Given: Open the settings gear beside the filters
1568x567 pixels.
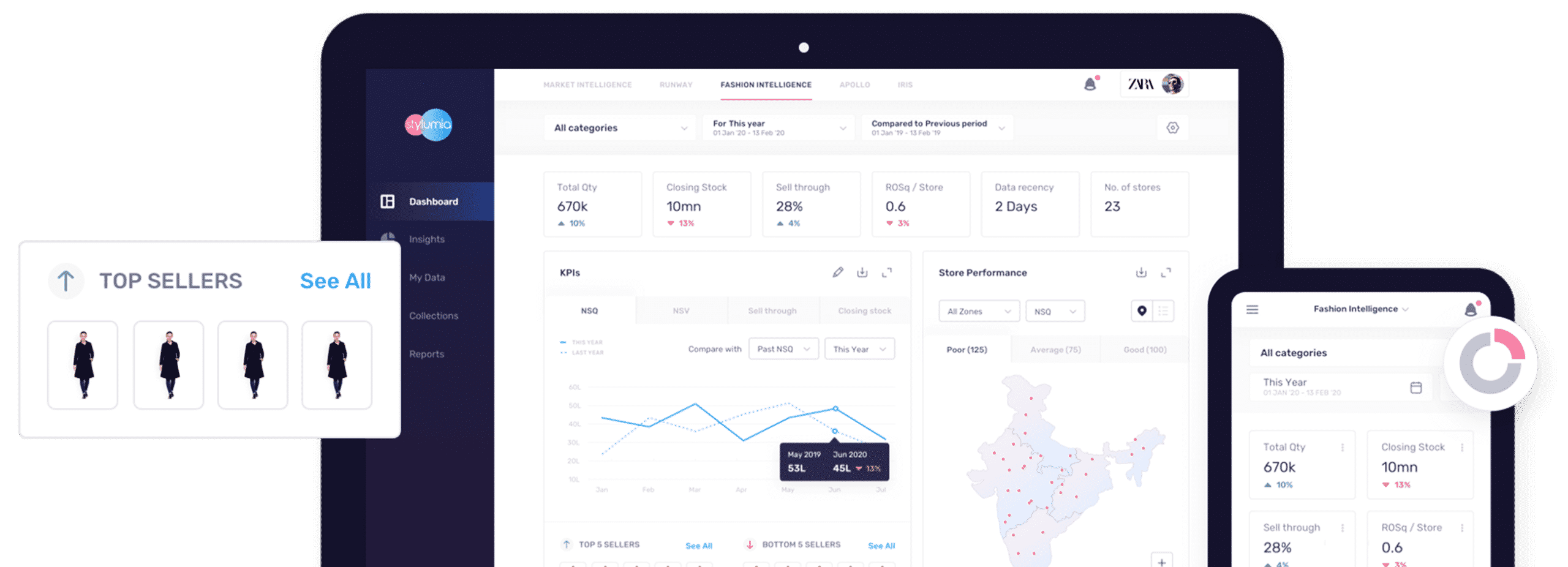Looking at the screenshot, I should pyautogui.click(x=1172, y=127).
